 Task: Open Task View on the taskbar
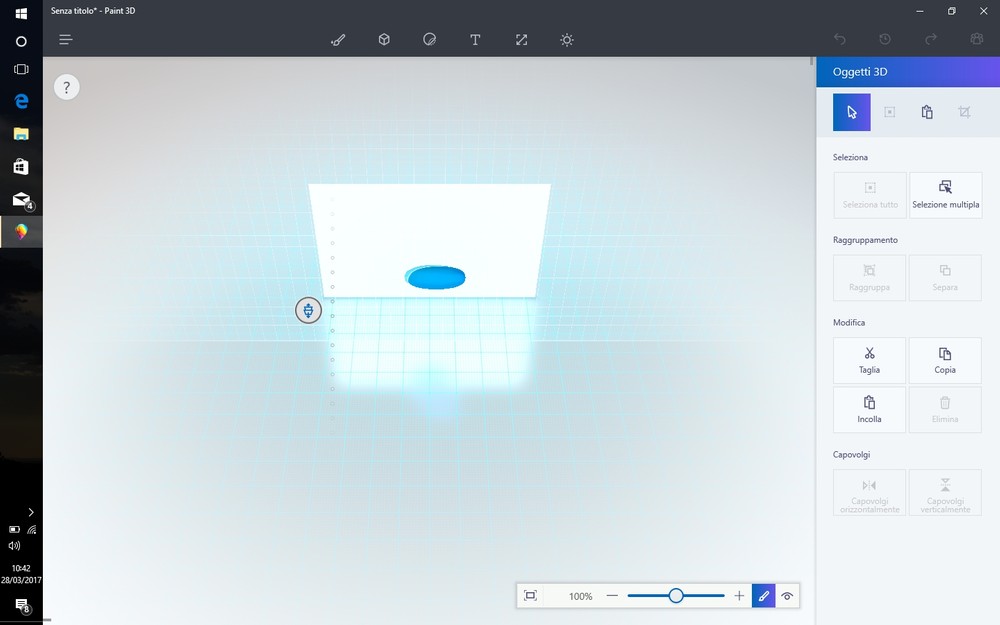(21, 69)
